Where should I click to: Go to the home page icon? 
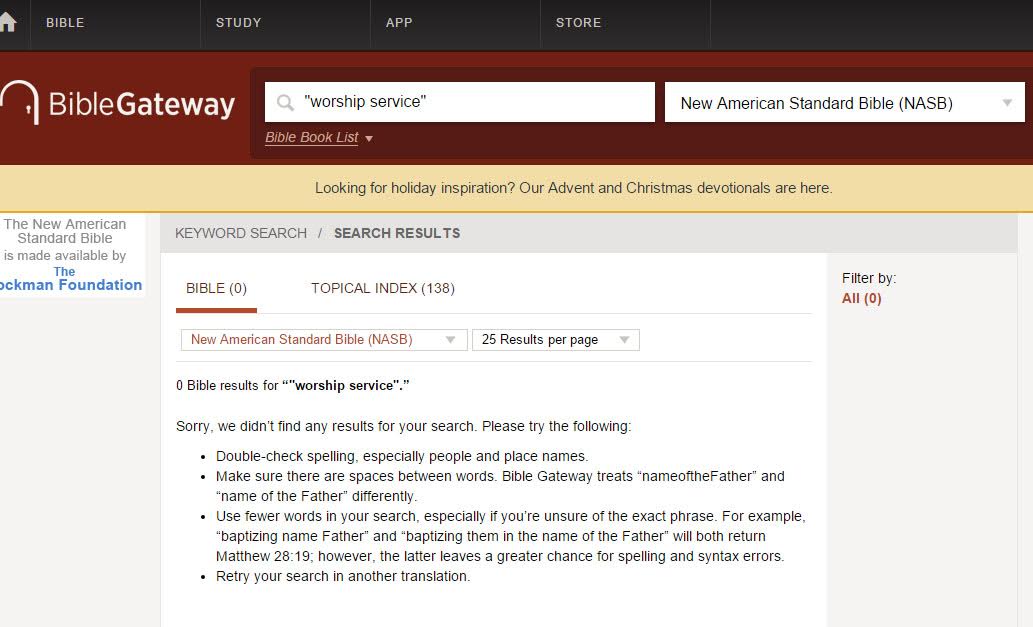(x=7, y=22)
